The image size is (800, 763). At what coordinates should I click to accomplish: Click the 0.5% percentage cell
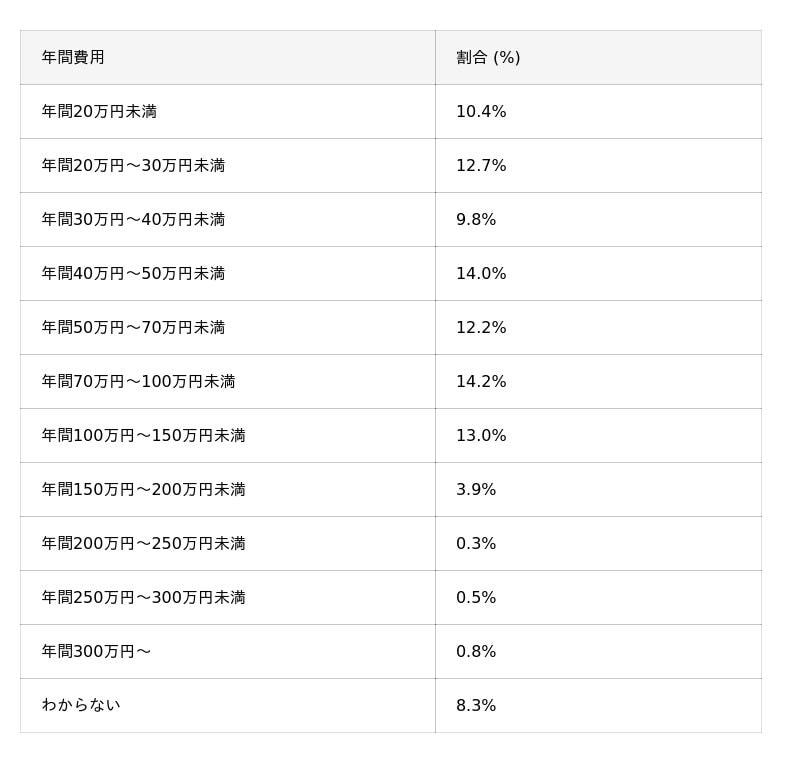pos(476,598)
